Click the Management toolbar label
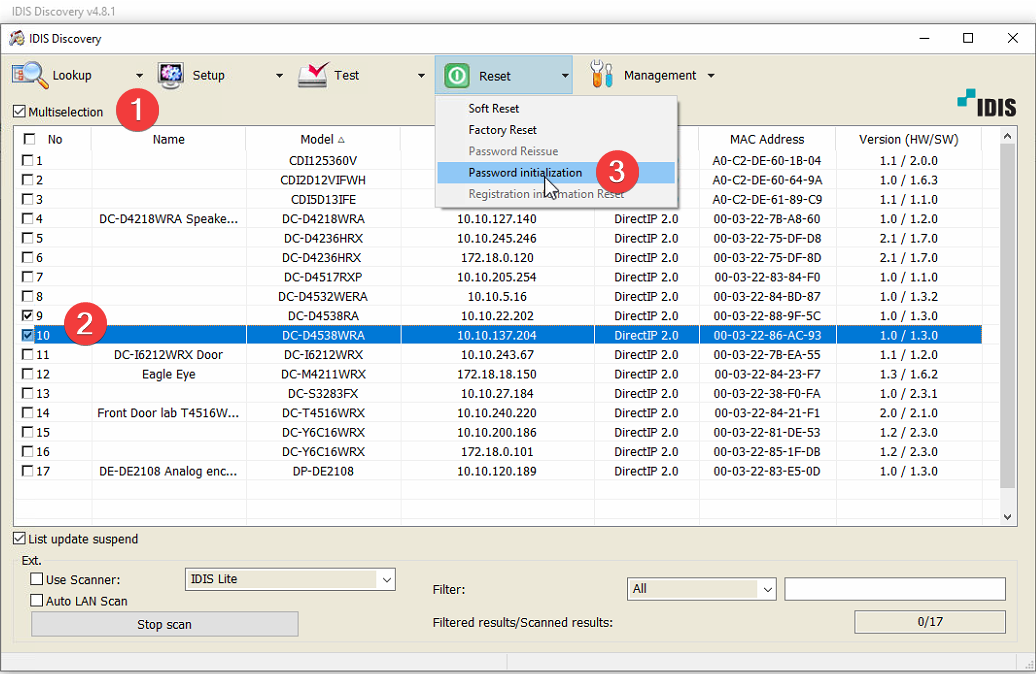 pos(660,75)
